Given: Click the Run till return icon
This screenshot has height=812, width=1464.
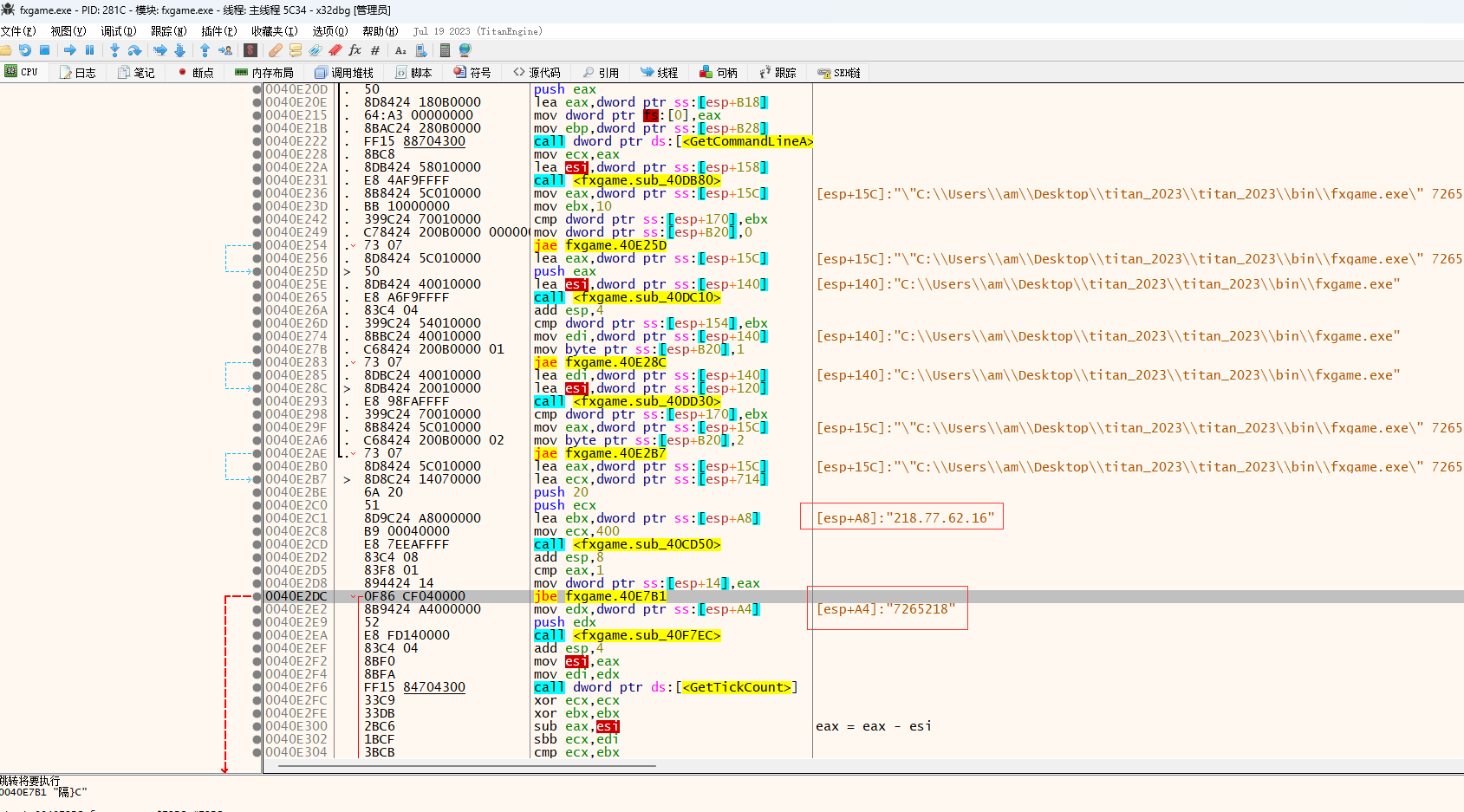Looking at the screenshot, I should [205, 50].
